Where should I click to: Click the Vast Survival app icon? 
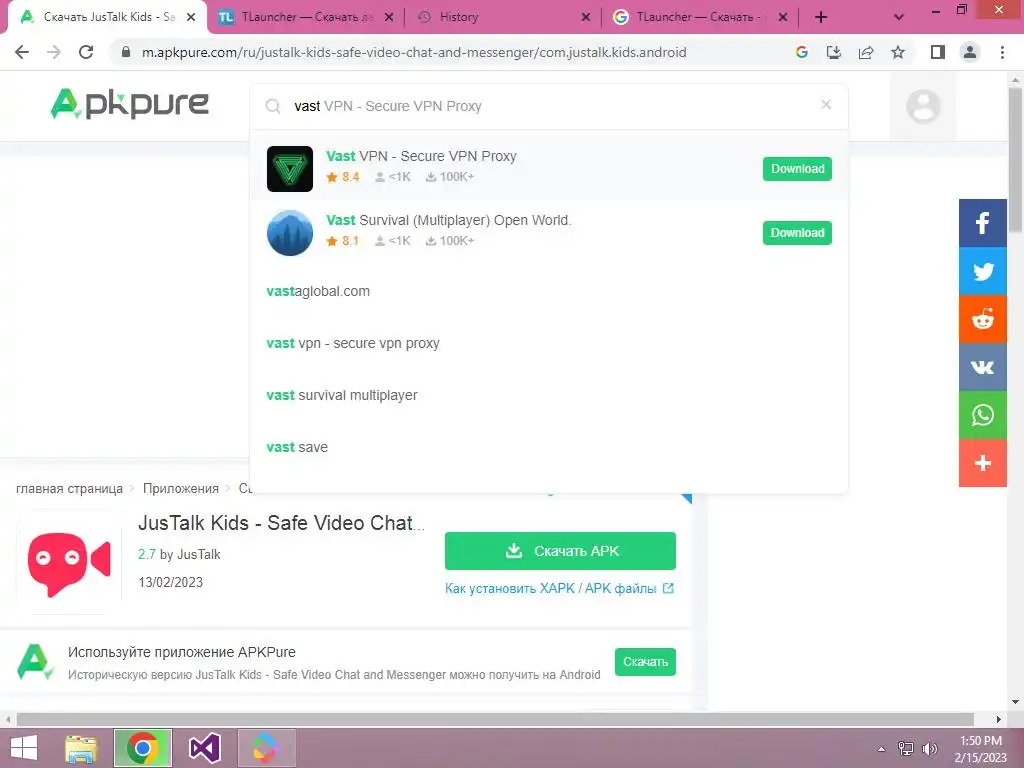tap(290, 232)
